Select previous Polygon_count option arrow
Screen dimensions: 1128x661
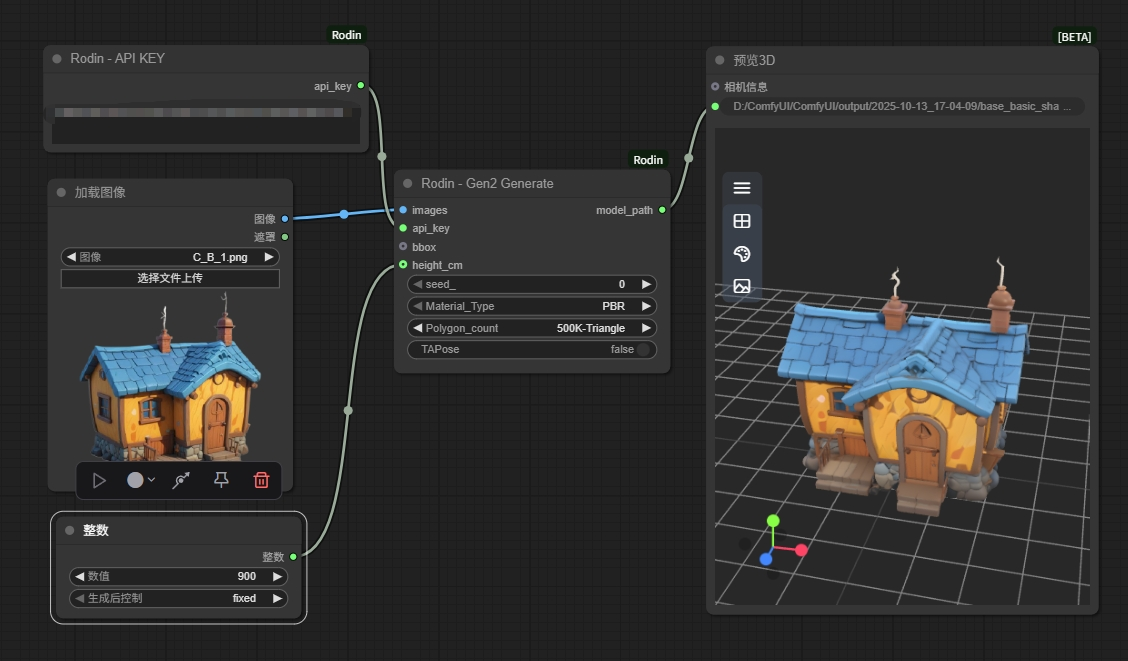[417, 328]
